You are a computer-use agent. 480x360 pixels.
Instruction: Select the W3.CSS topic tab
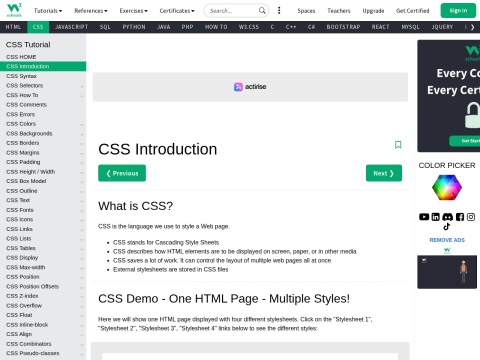click(x=249, y=27)
